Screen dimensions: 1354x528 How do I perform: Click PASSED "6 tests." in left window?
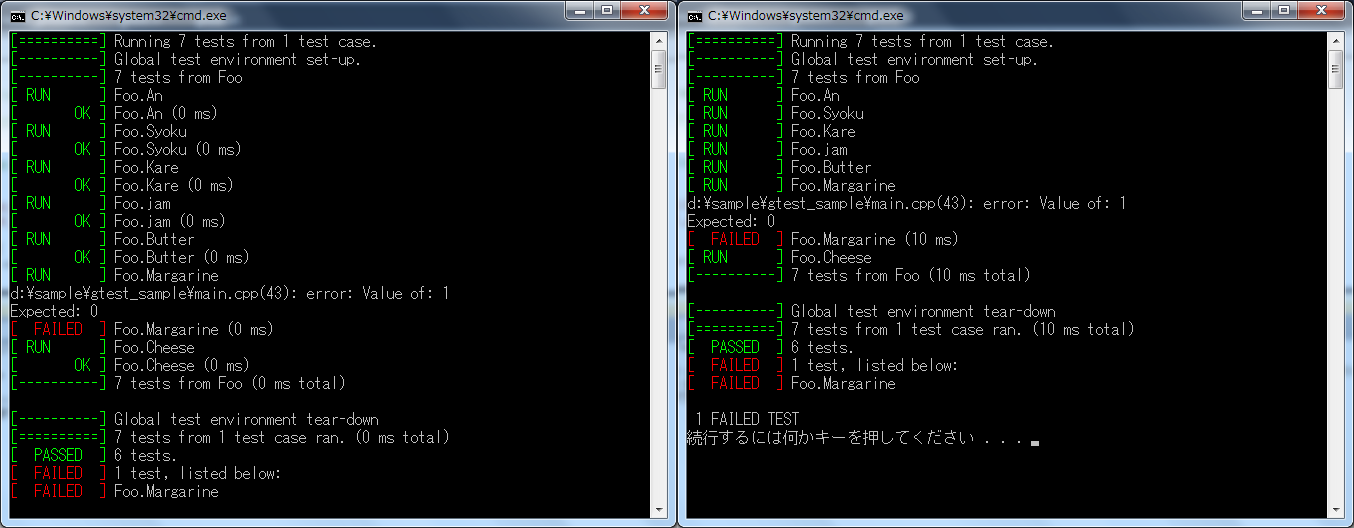(94, 455)
